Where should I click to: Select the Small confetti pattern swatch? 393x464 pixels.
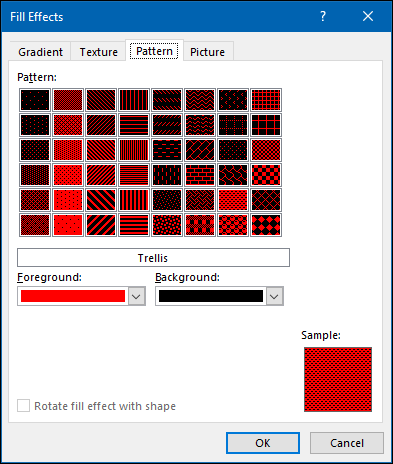tap(167, 200)
